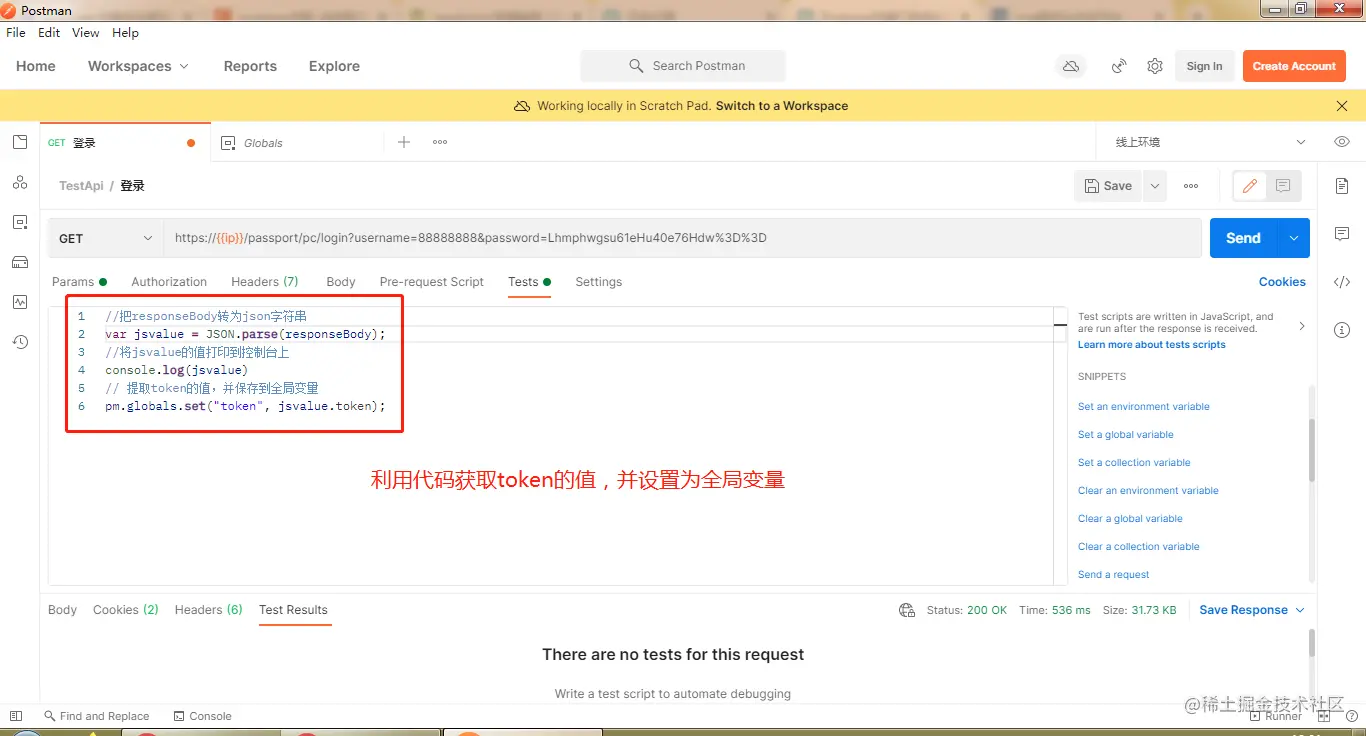
Task: Click the cloud sync offline icon
Action: coord(1071,66)
